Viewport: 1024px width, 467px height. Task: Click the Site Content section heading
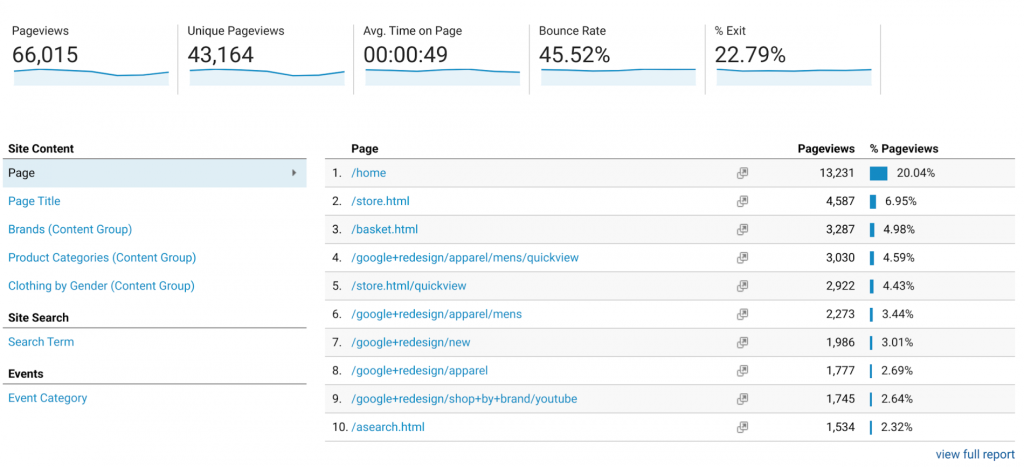click(40, 148)
